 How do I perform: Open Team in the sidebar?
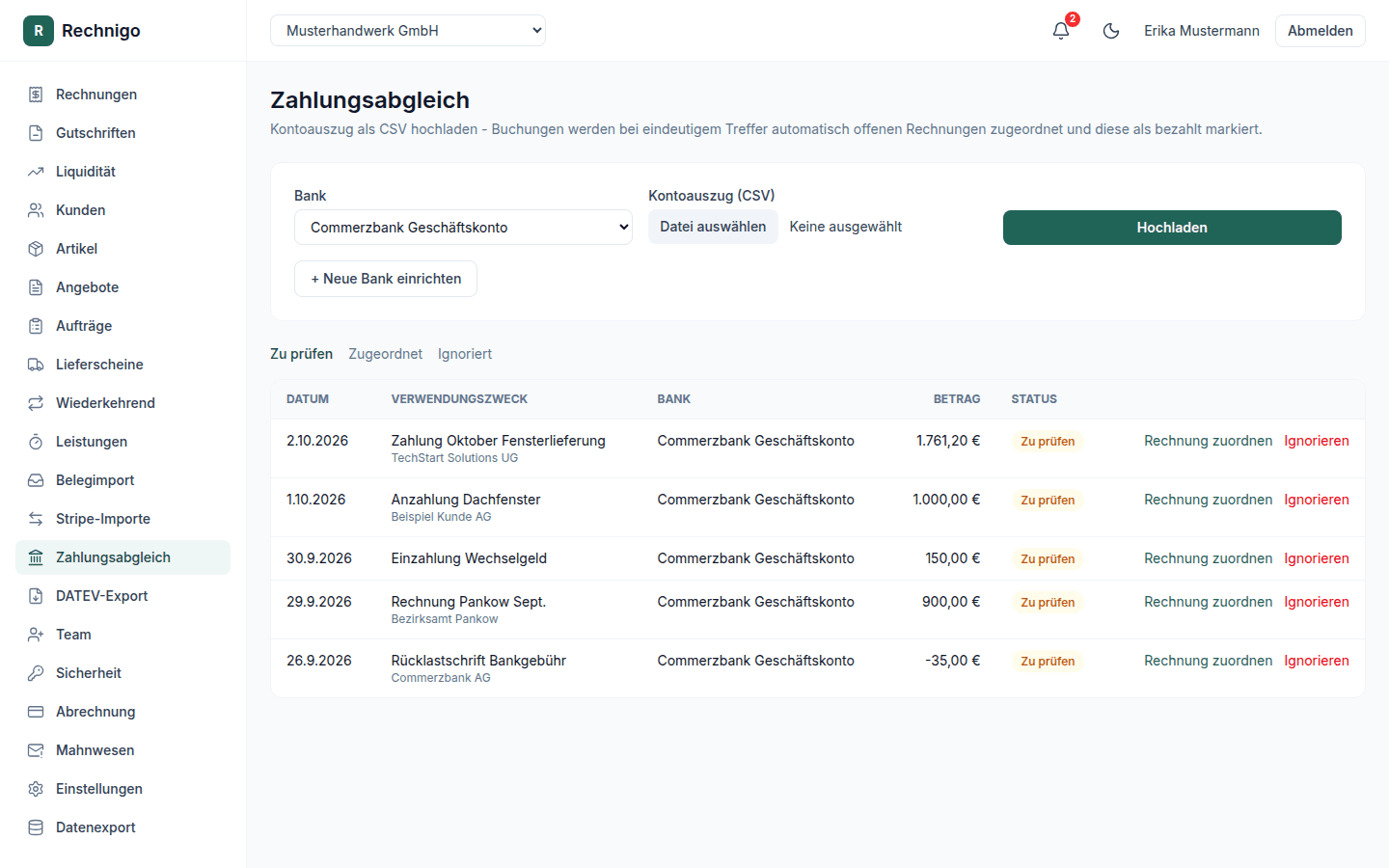(x=123, y=635)
